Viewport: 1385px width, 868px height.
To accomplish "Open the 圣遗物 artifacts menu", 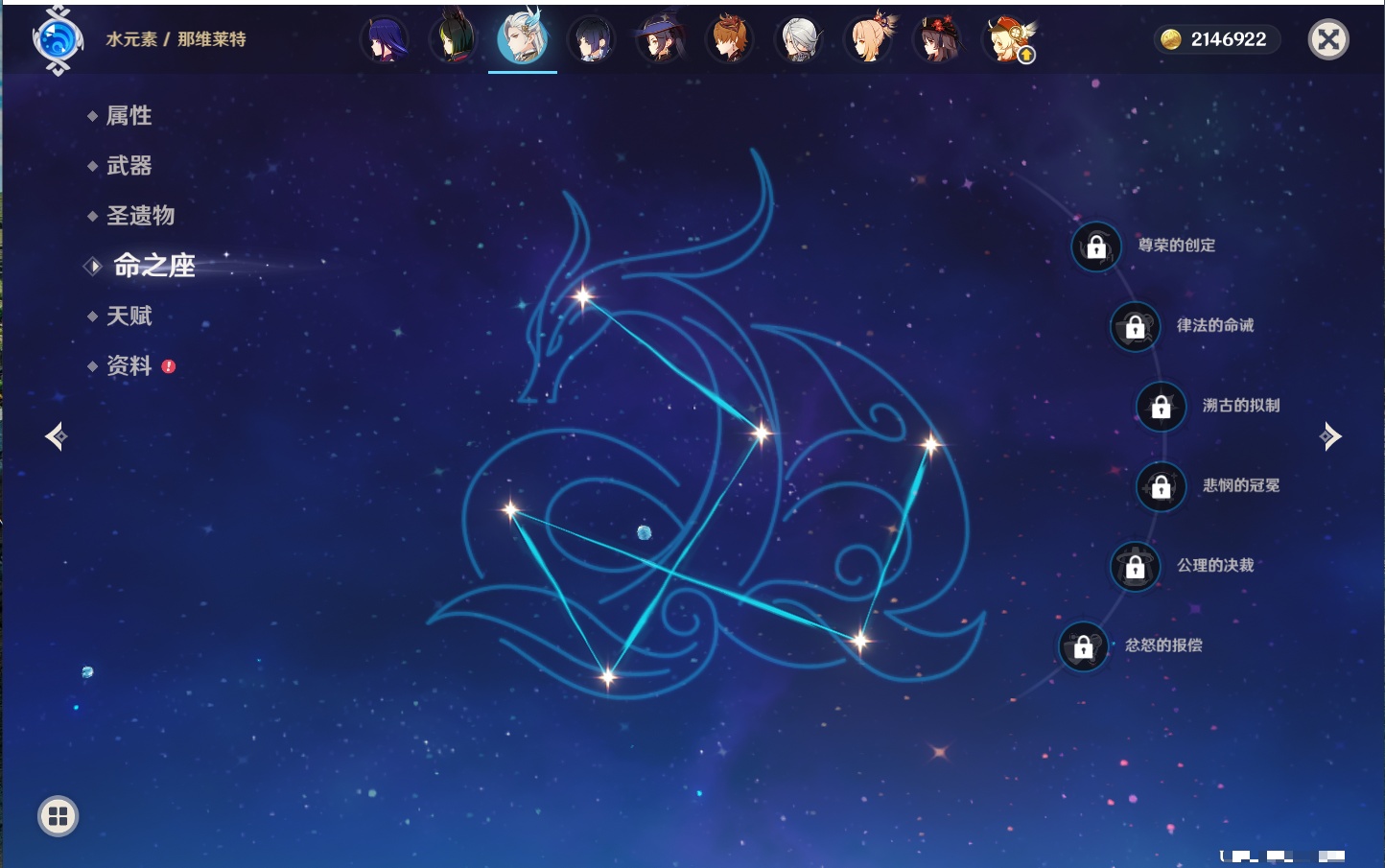I will pyautogui.click(x=140, y=216).
